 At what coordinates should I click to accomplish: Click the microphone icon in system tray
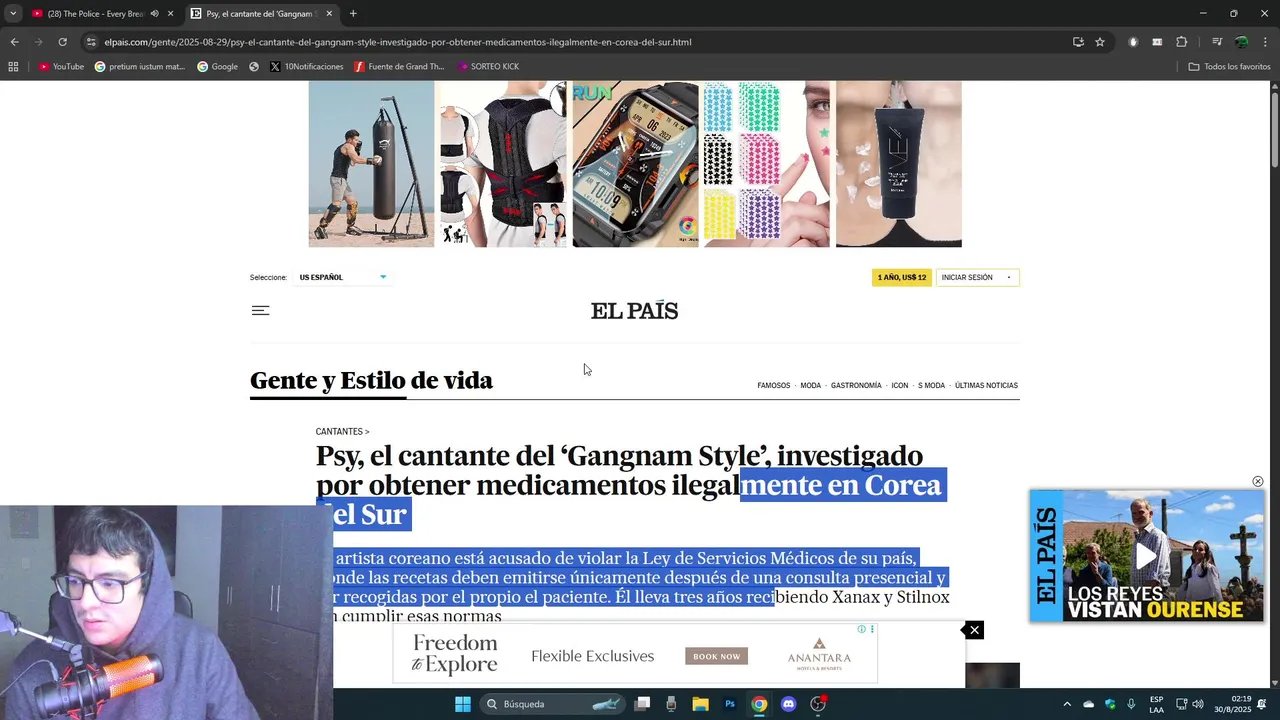click(x=1131, y=704)
